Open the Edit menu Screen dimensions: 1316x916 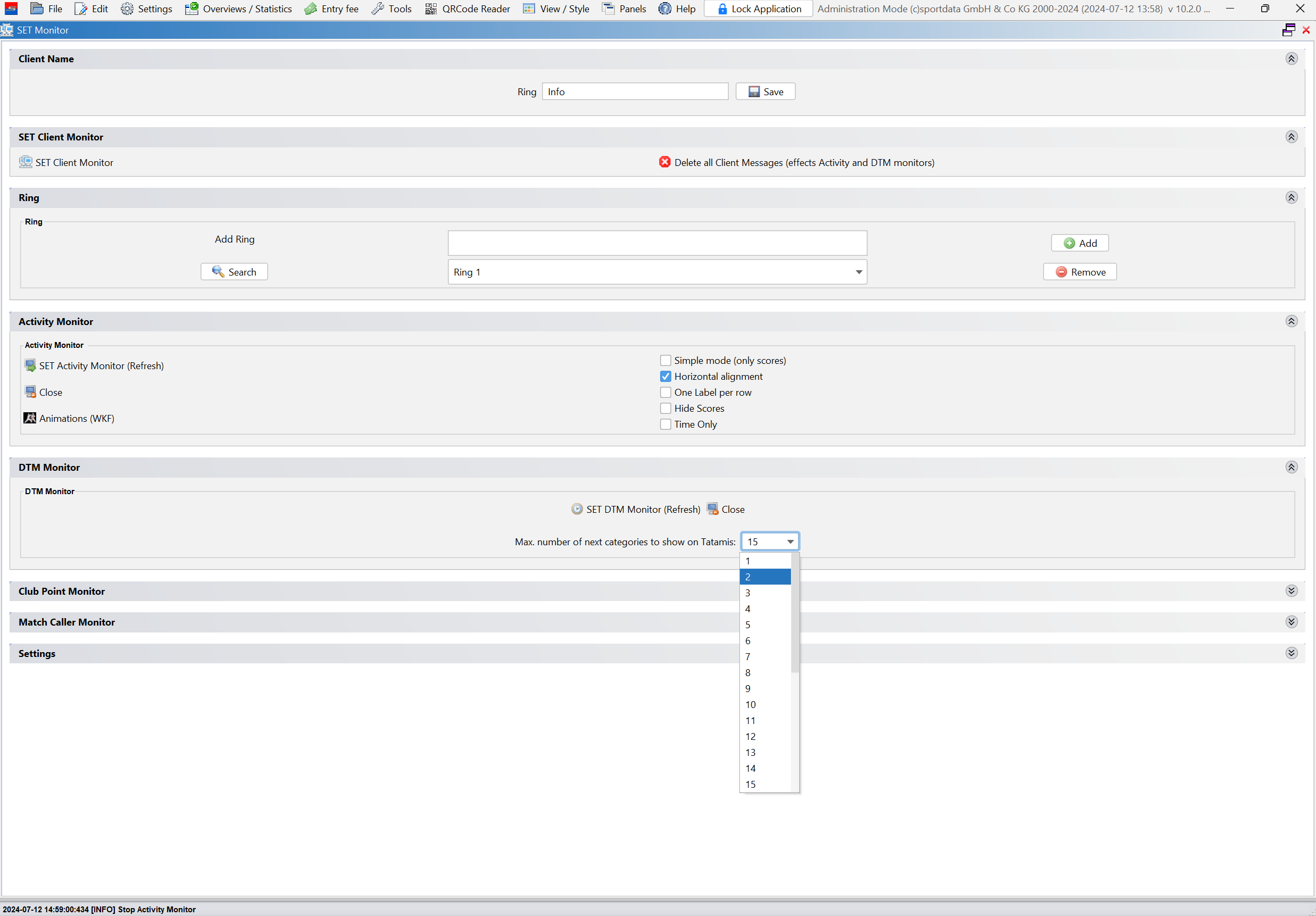(x=91, y=9)
